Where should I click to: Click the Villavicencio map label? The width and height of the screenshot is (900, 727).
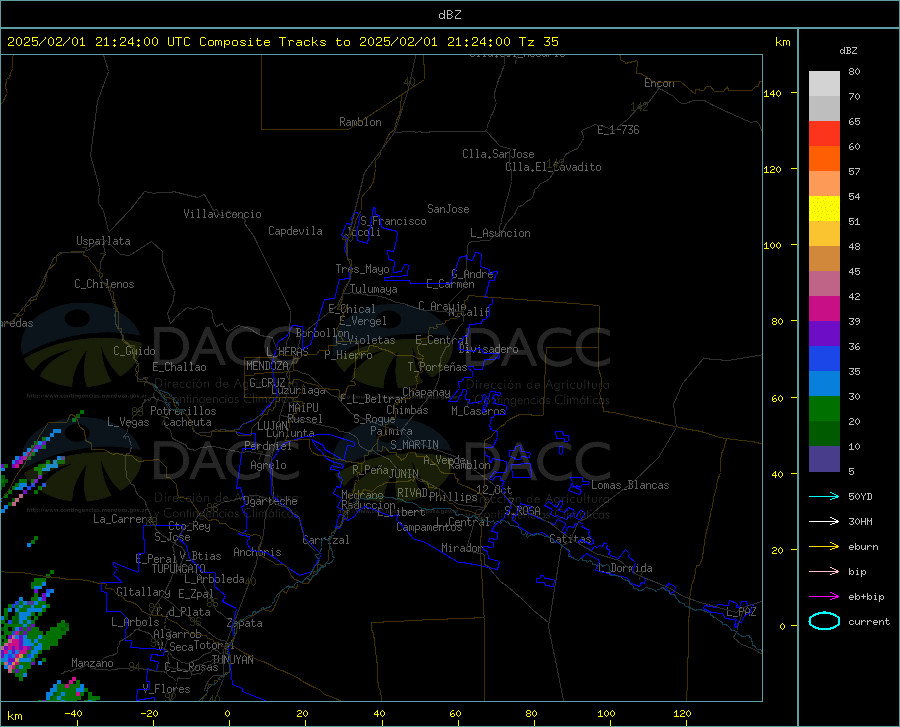pos(222,214)
